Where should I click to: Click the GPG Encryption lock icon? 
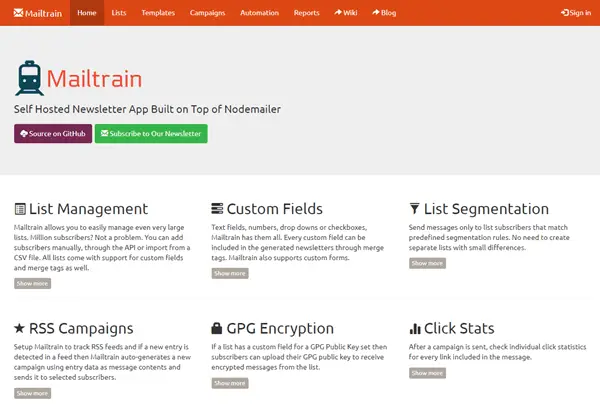point(217,328)
